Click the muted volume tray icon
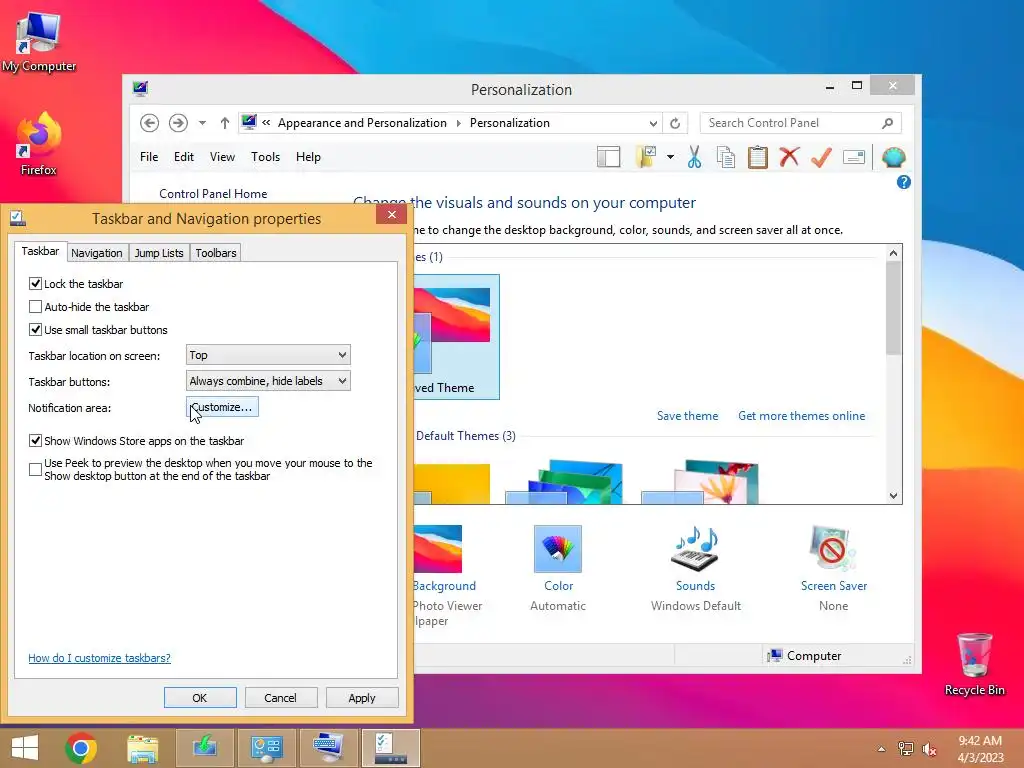 [929, 749]
